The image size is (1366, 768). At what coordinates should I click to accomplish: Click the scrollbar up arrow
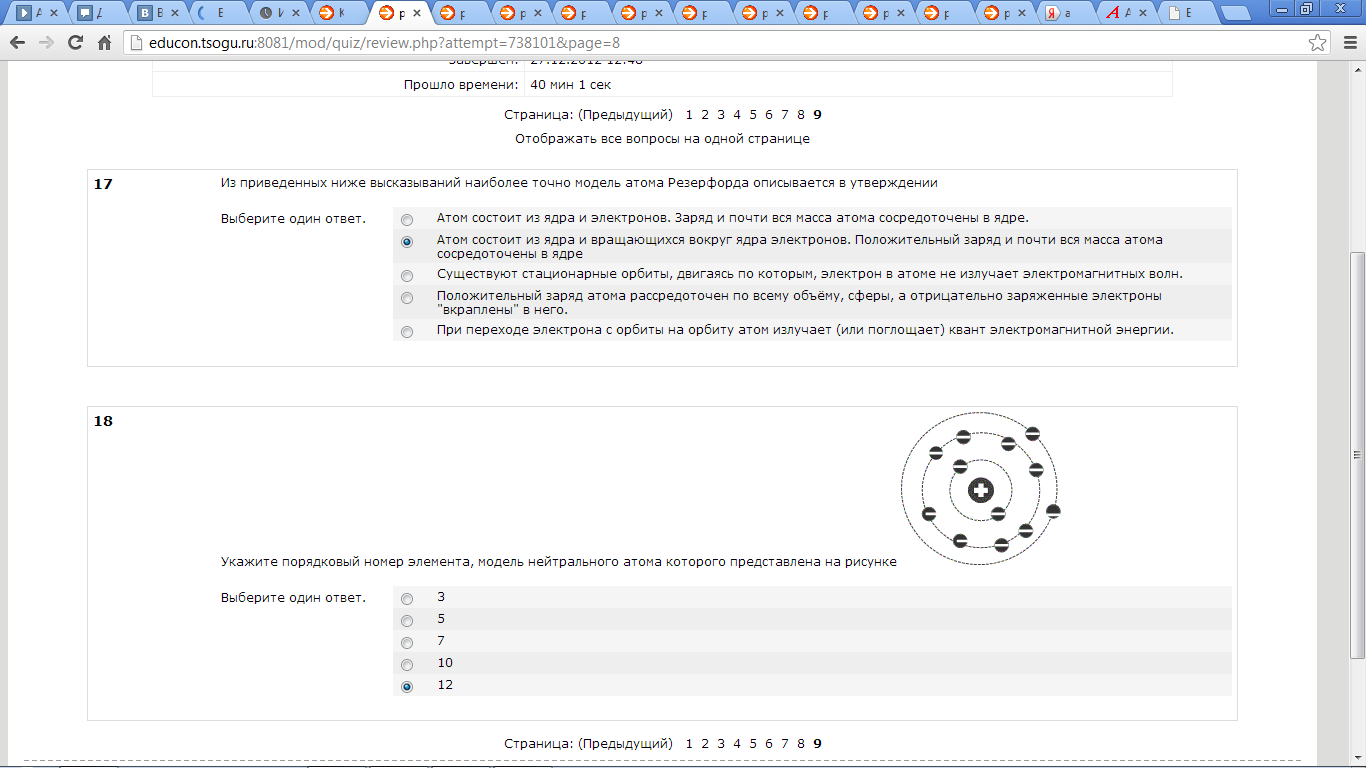pos(1357,69)
